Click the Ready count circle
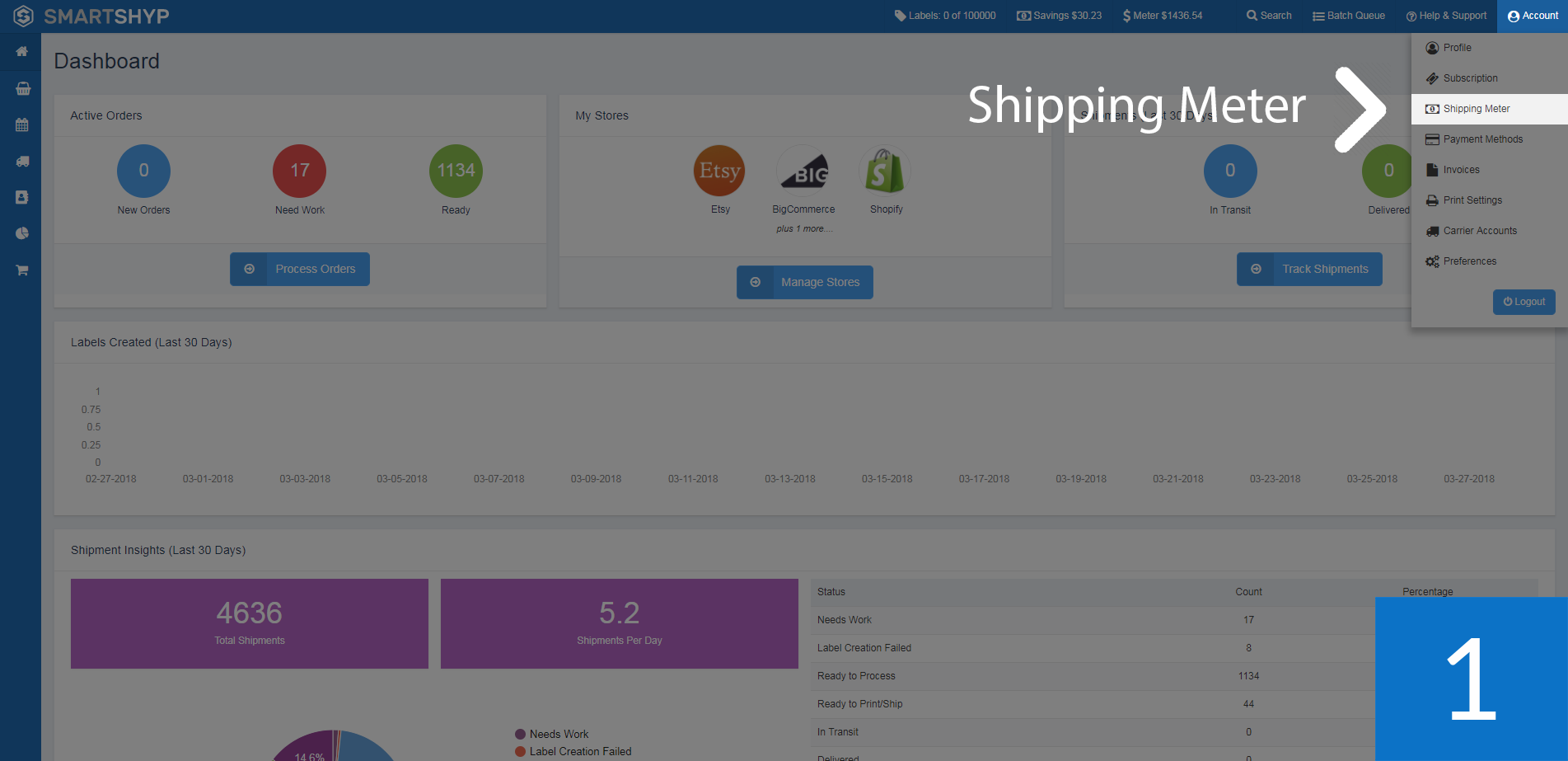 456,171
